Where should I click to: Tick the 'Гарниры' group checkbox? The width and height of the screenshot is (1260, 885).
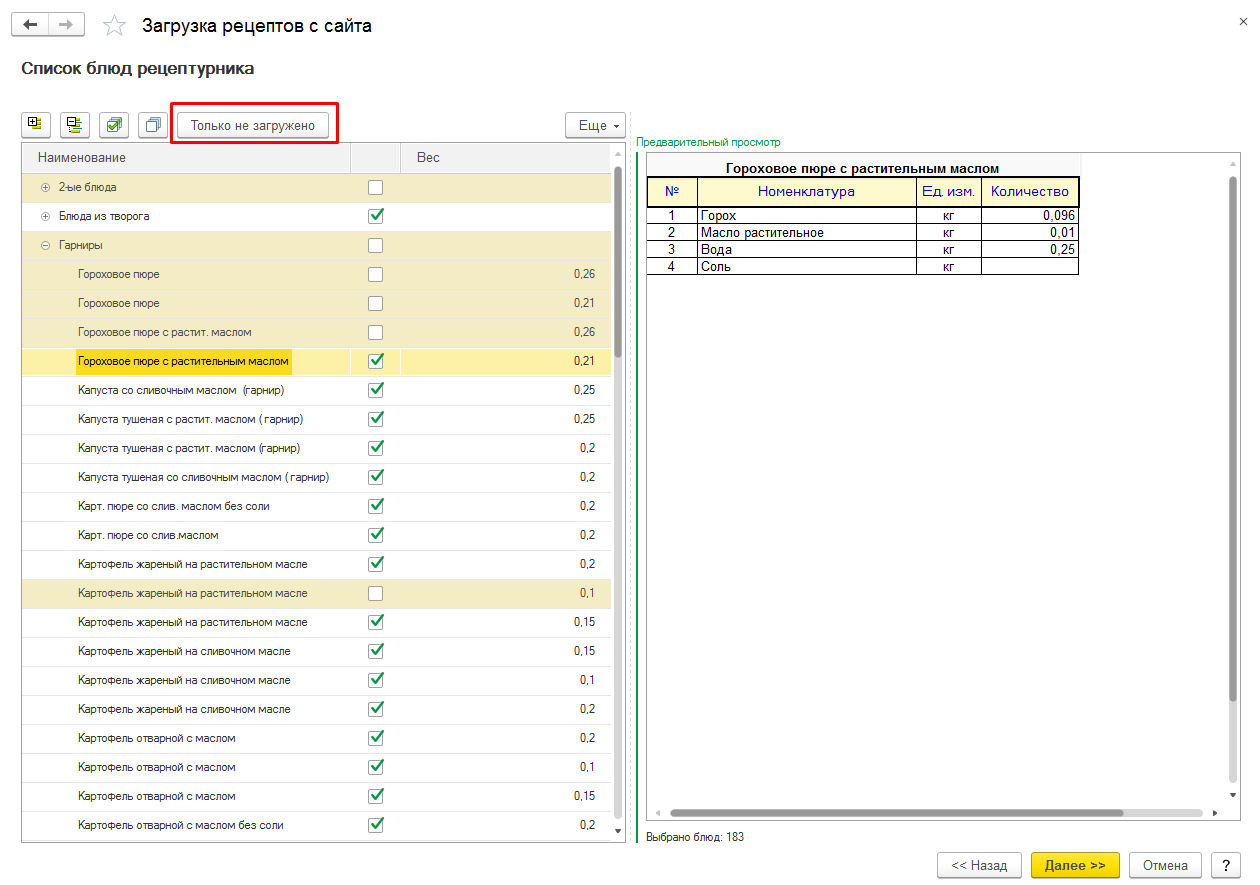tap(376, 245)
